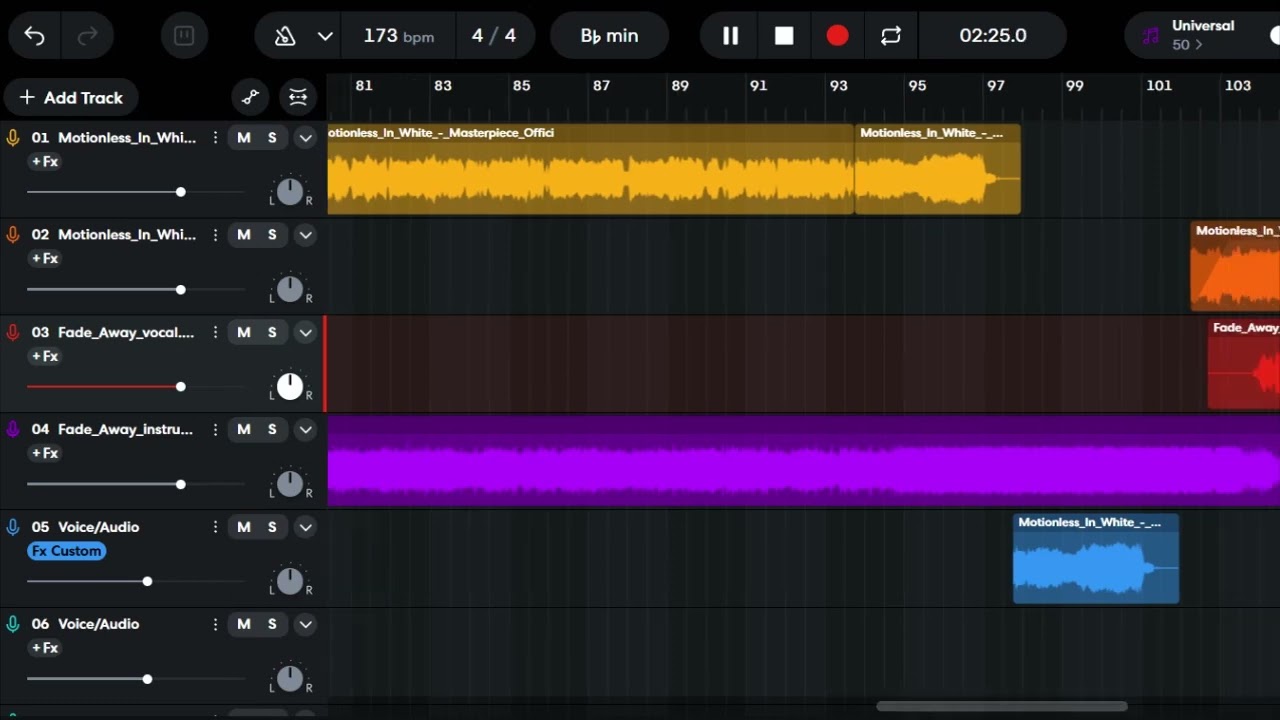Toggle the metronome icon
This screenshot has height=720, width=1280.
click(285, 36)
